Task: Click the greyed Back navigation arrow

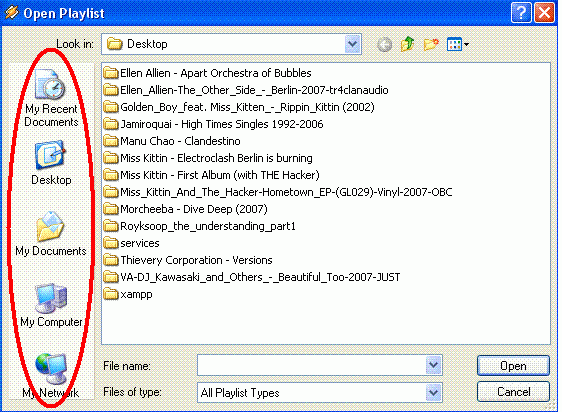Action: pyautogui.click(x=385, y=45)
